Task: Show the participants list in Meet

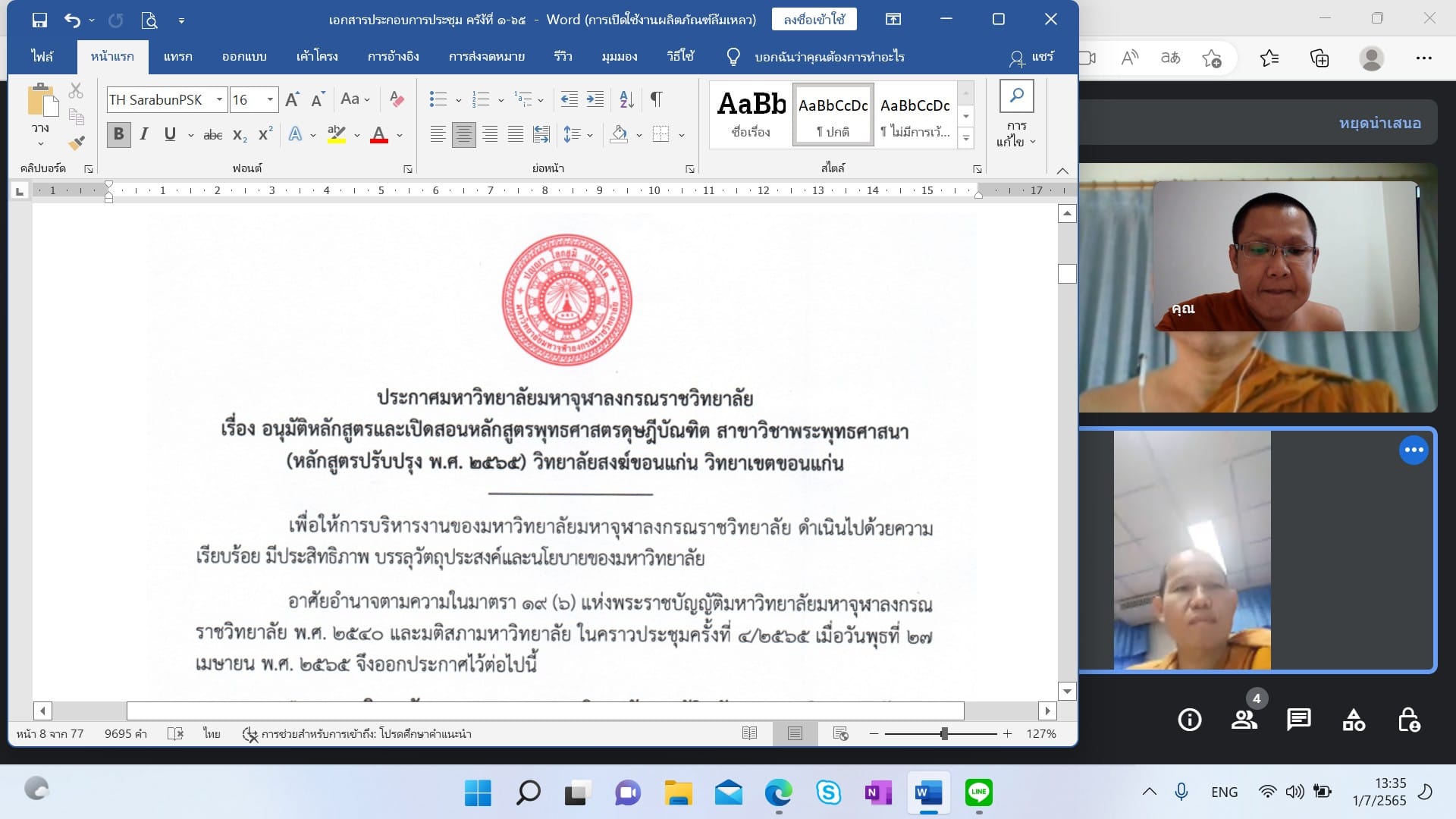Action: (1244, 720)
